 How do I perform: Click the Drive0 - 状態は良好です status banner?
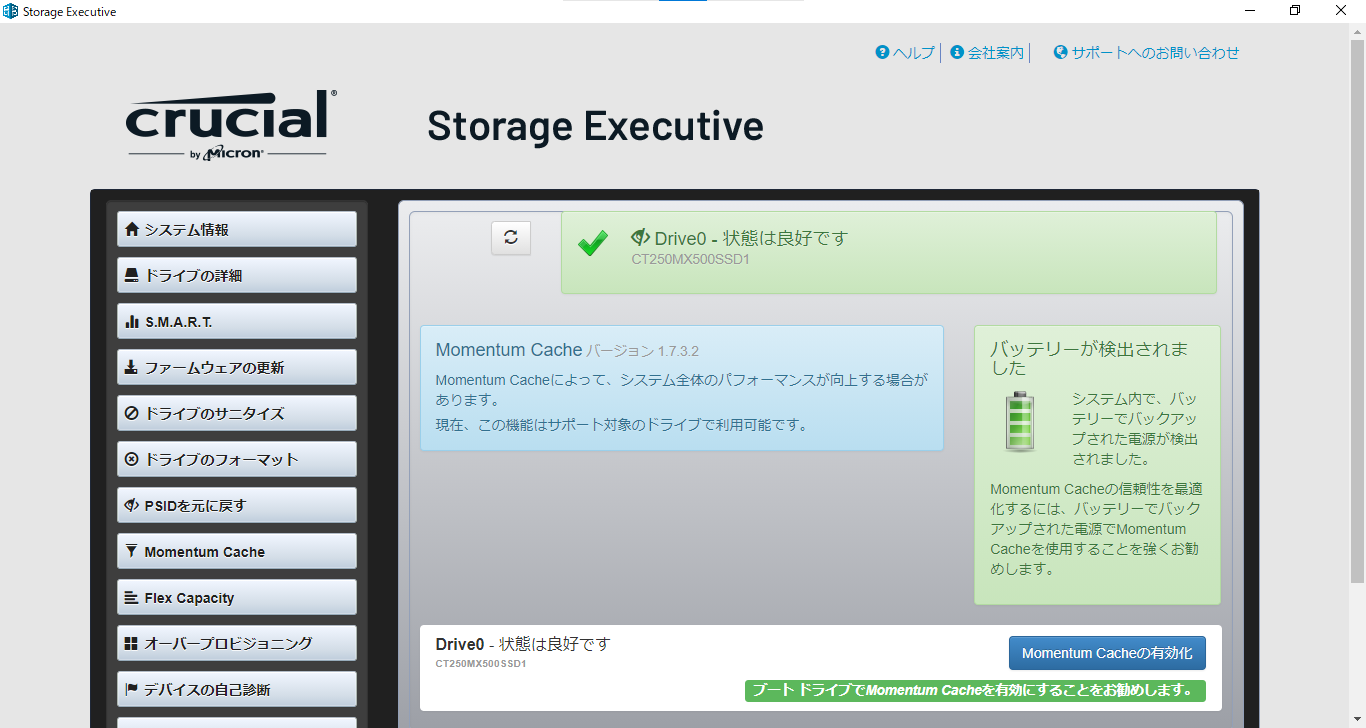point(889,252)
